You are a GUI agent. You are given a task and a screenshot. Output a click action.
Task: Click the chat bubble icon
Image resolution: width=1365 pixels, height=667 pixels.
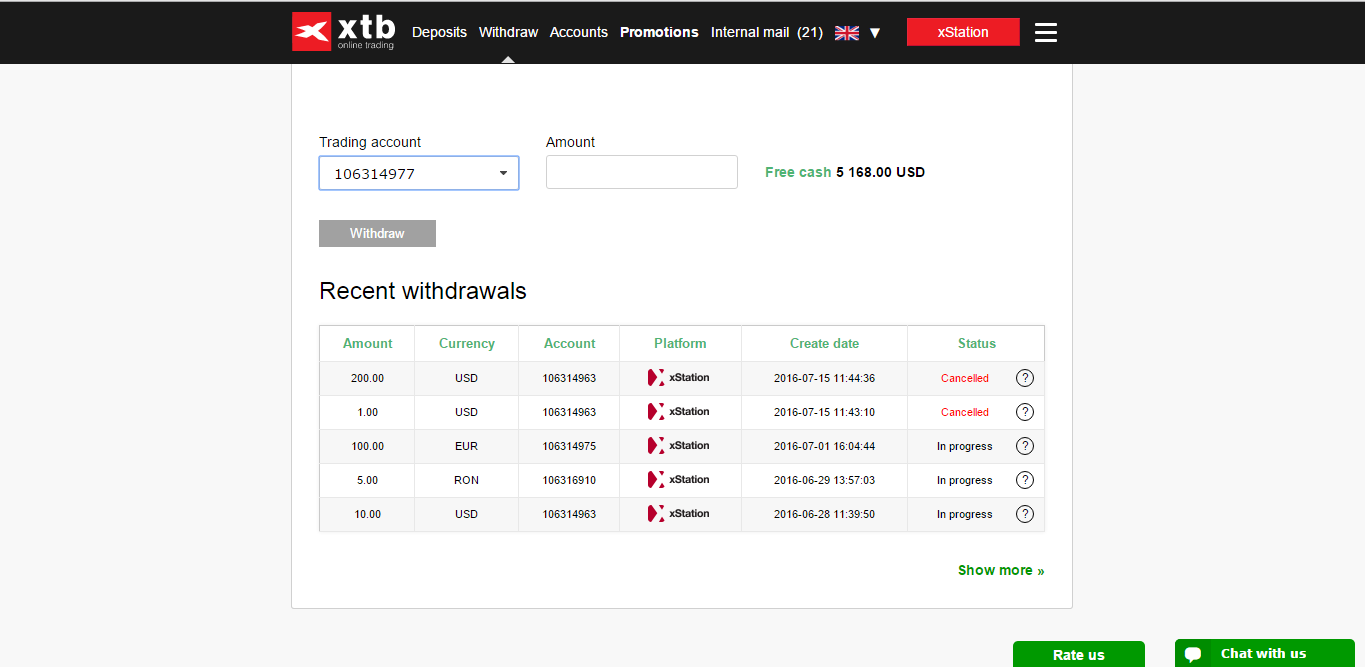pyautogui.click(x=1193, y=654)
